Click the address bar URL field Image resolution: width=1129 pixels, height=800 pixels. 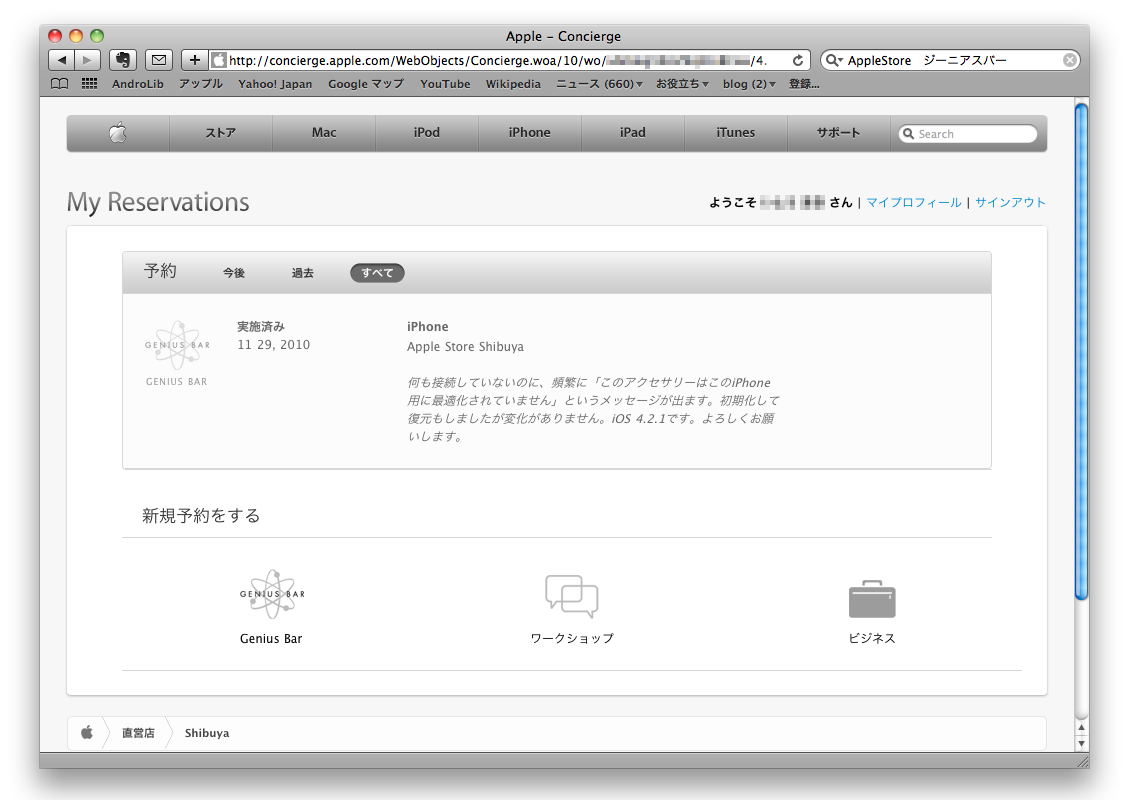tap(510, 60)
